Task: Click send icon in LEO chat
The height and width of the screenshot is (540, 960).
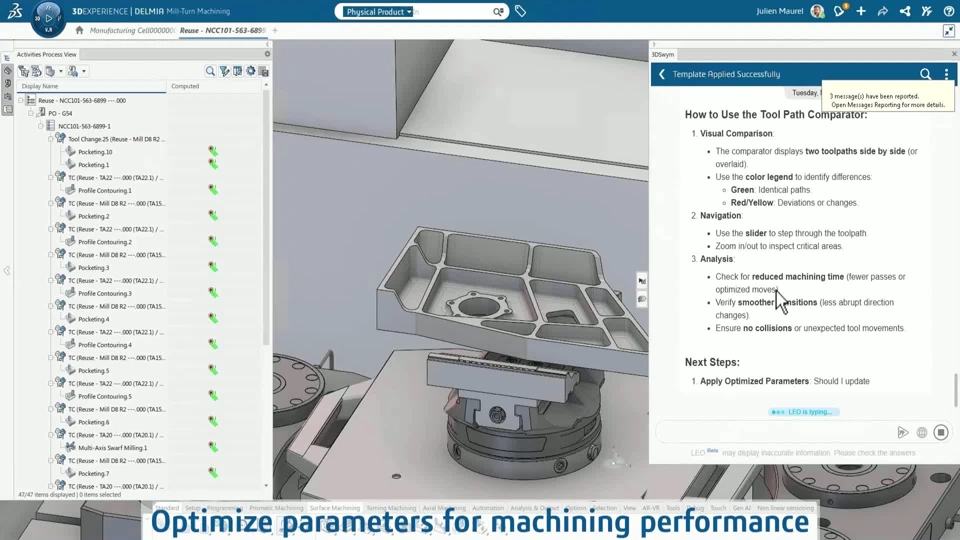Action: click(902, 432)
